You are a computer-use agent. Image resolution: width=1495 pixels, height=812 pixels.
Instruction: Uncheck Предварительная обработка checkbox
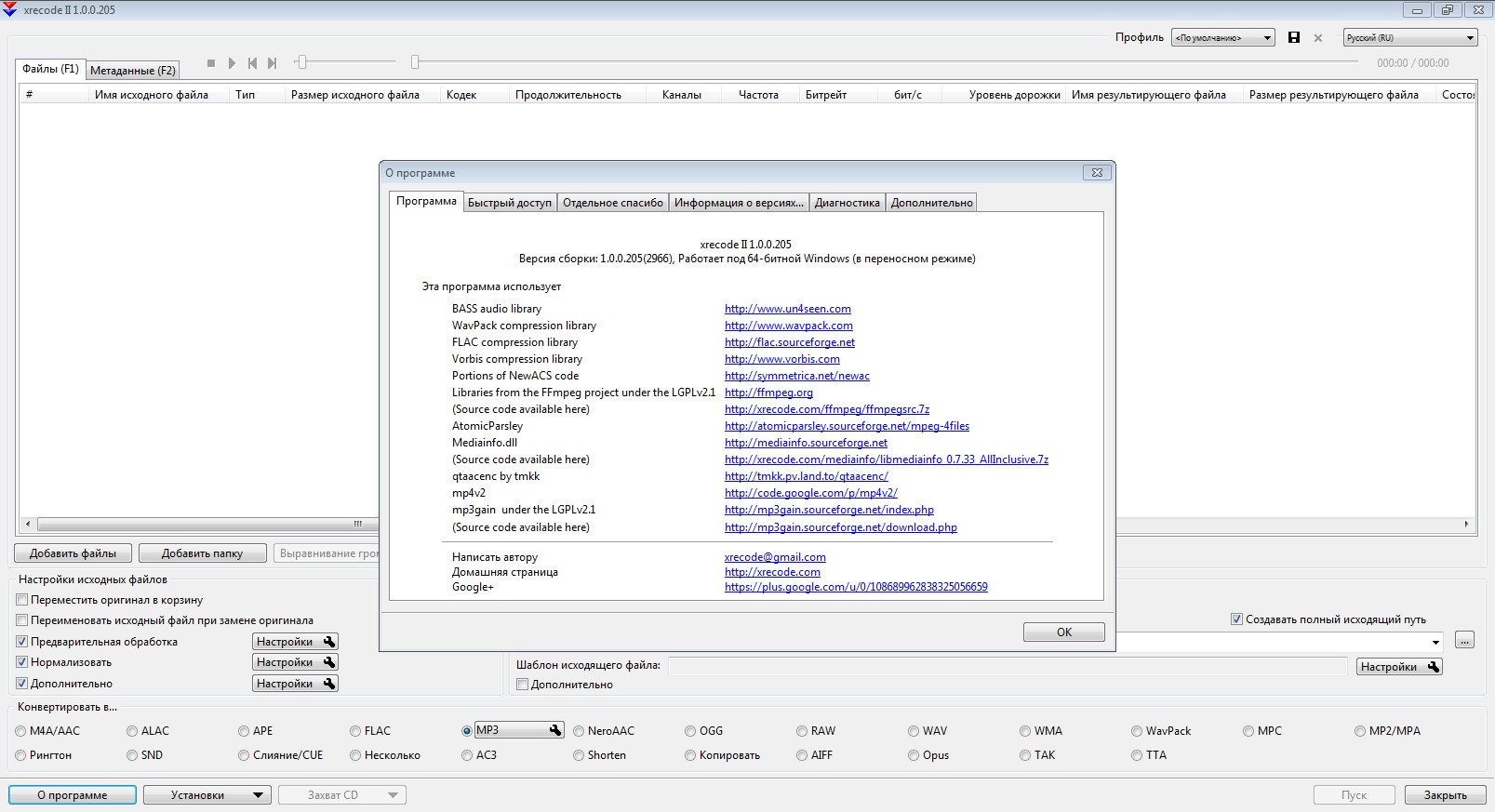click(22, 642)
